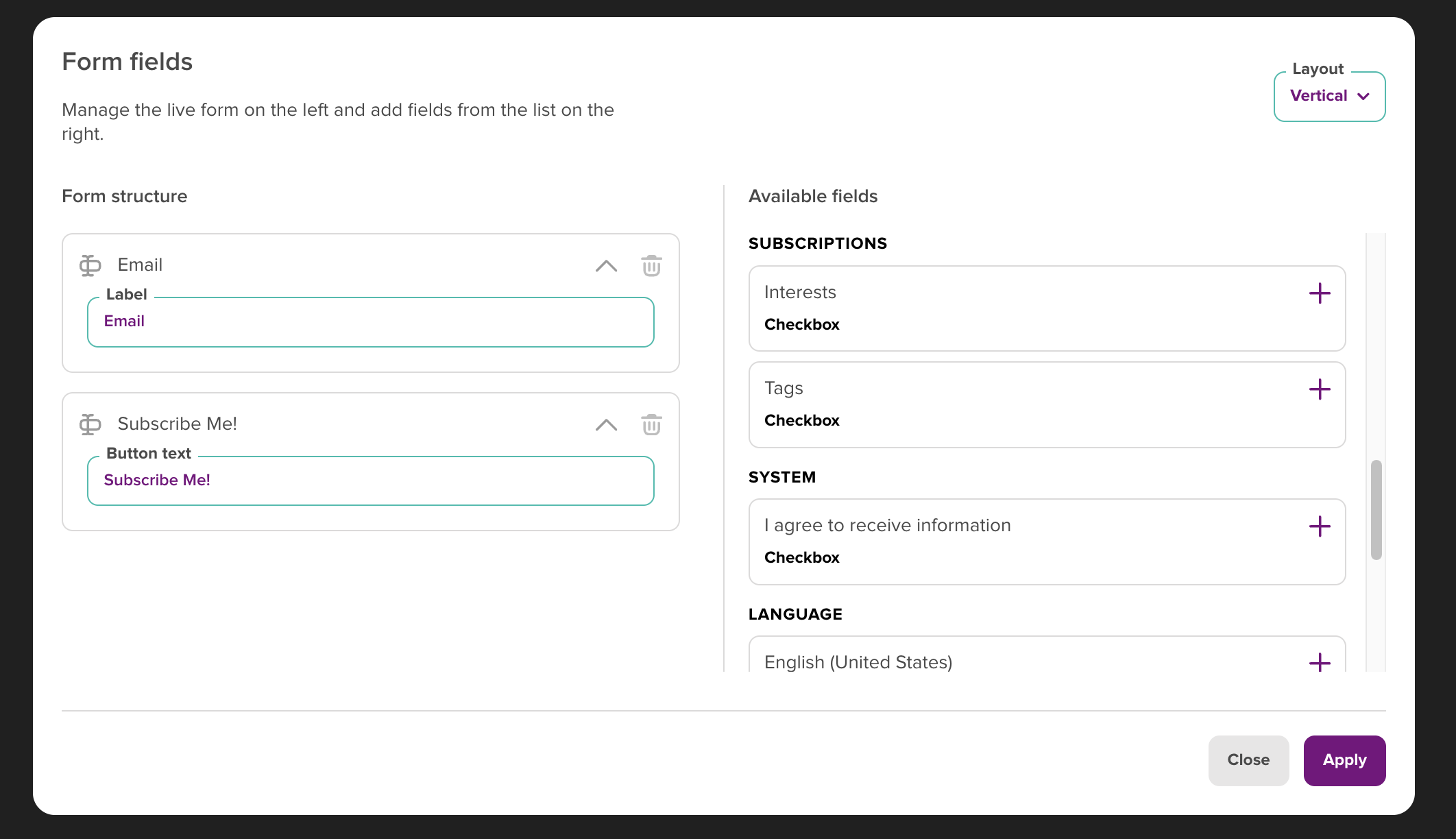The image size is (1456, 839).
Task: Click the Tags field name text
Action: [784, 389]
